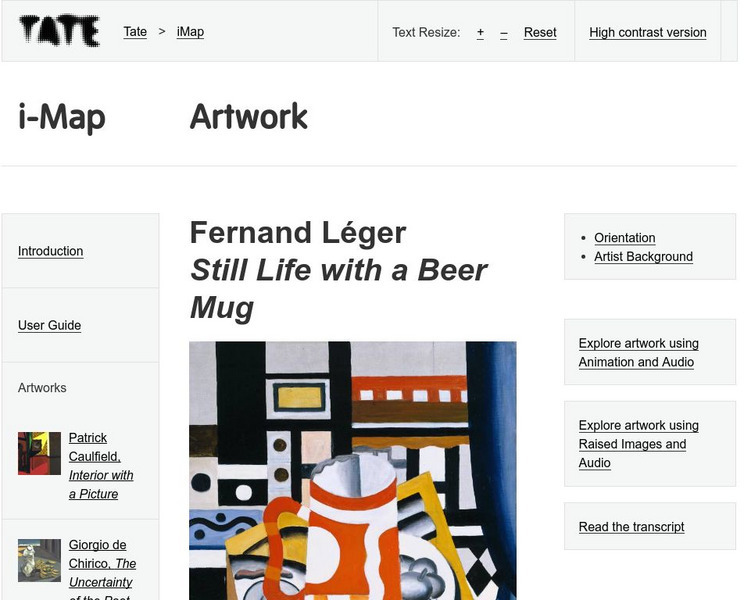Jump to the Orientation section
This screenshot has height=600, width=744.
625,238
